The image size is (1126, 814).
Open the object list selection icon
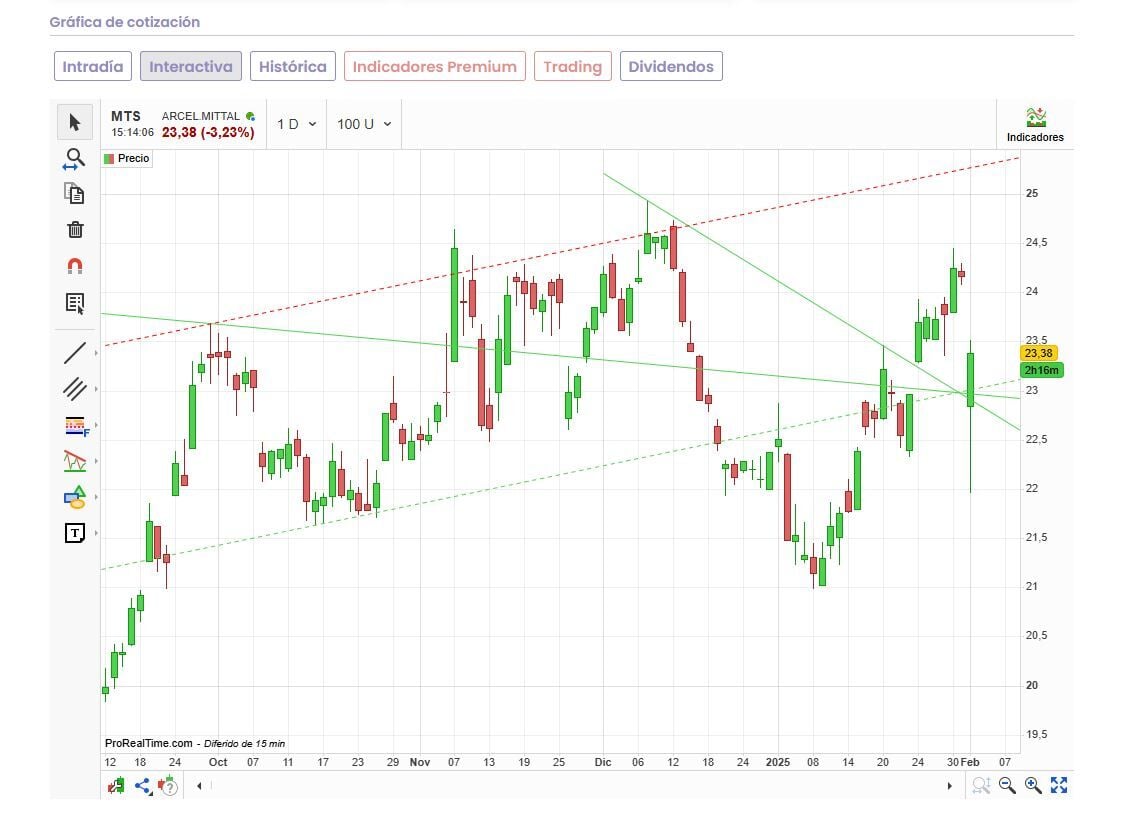[x=75, y=303]
